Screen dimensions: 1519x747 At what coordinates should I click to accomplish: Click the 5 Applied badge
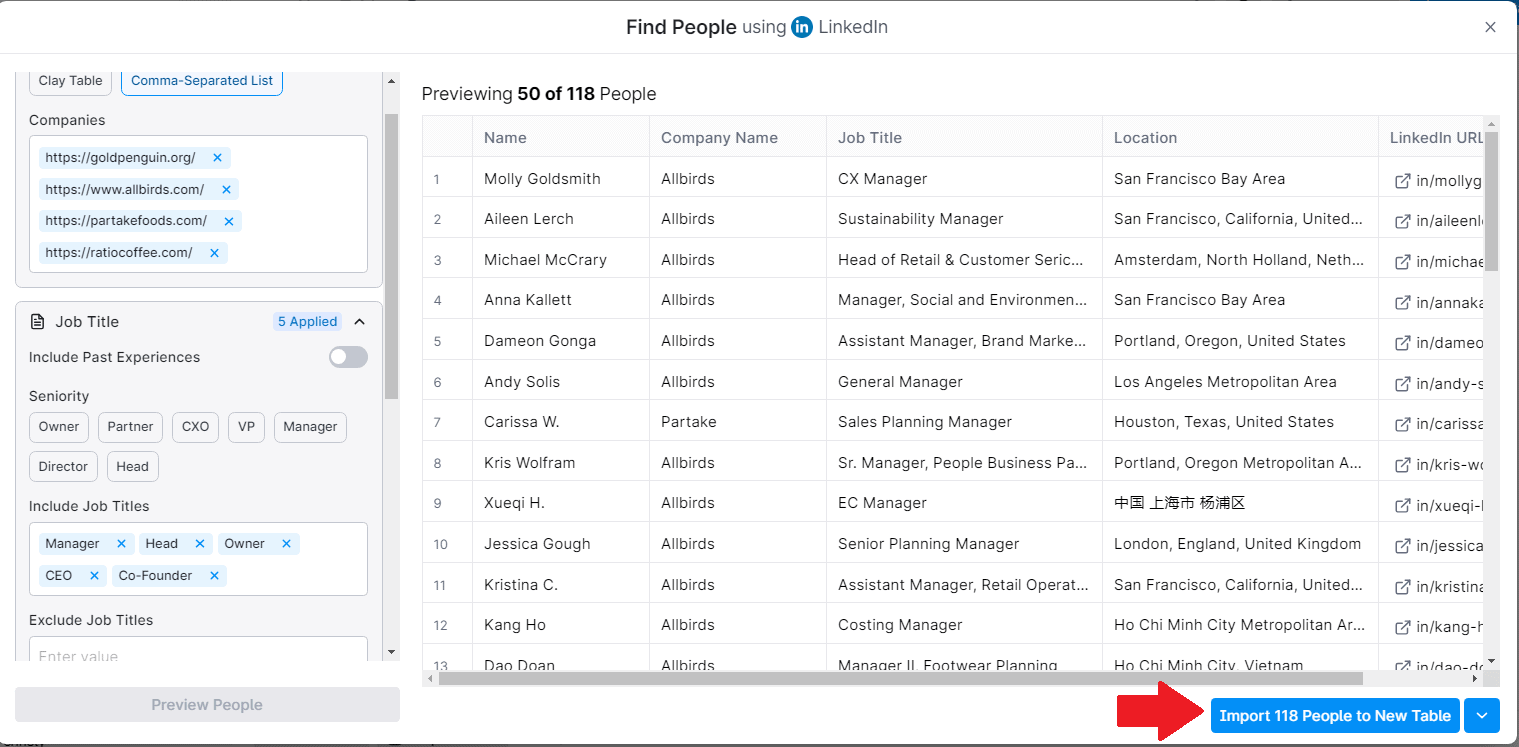(307, 322)
